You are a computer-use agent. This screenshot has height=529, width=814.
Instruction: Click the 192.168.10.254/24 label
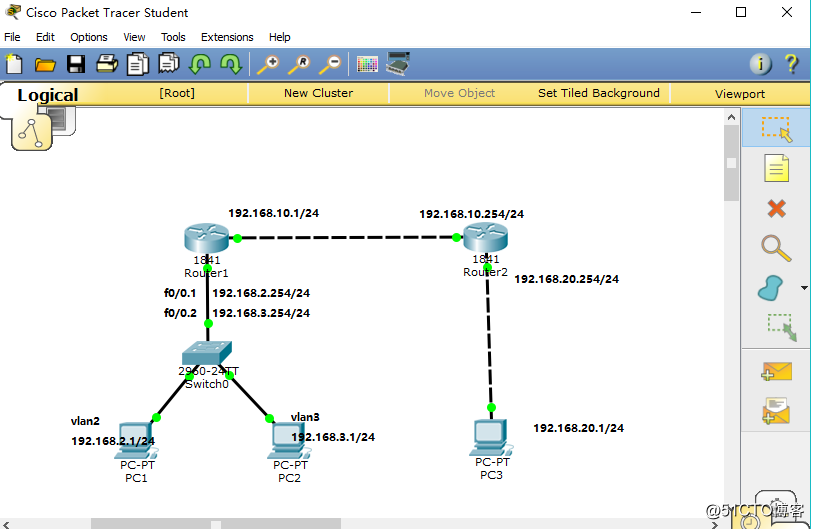coord(471,214)
